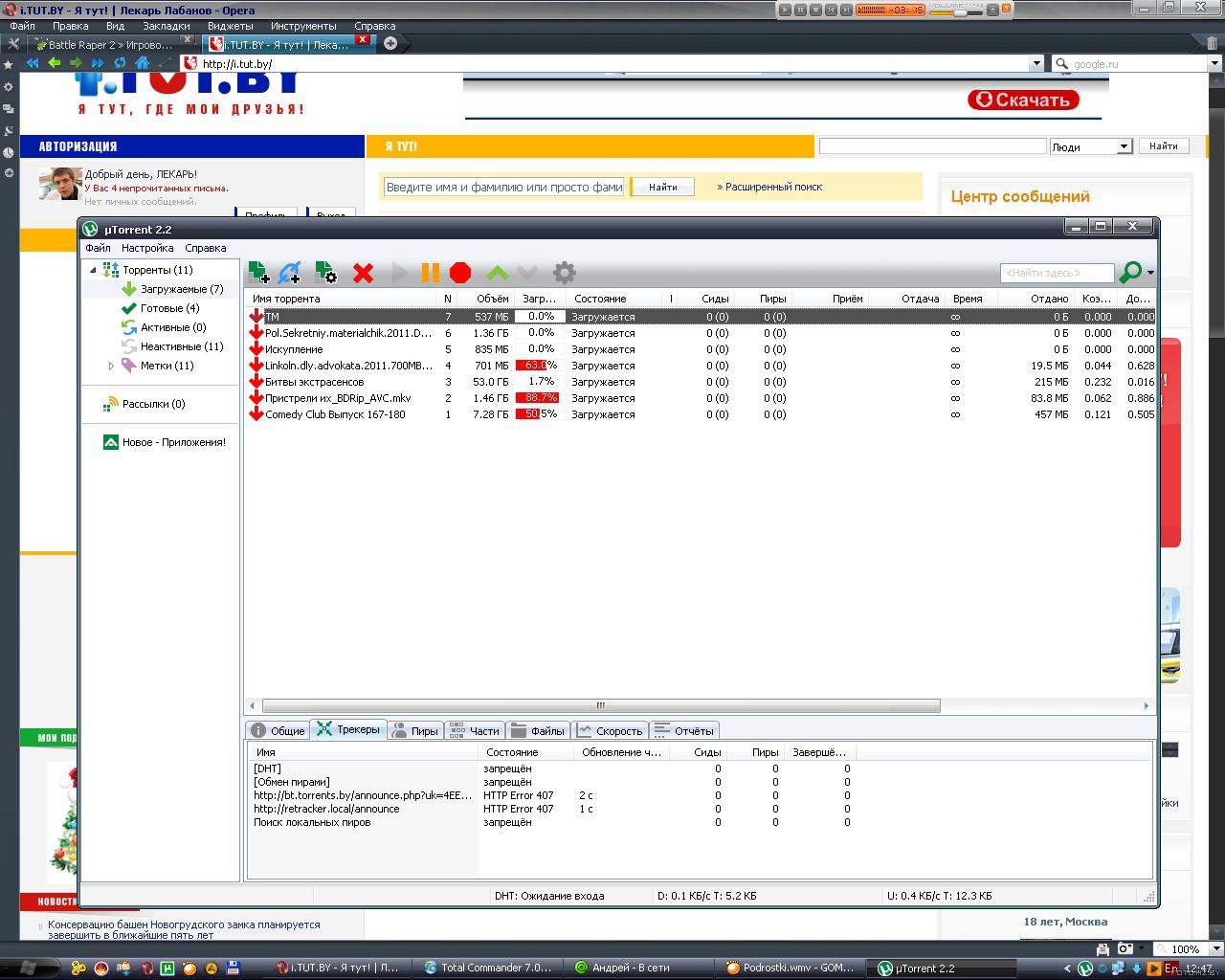Open Opera address bar dropdown arrow
The width and height of the screenshot is (1225, 980).
(x=1036, y=63)
